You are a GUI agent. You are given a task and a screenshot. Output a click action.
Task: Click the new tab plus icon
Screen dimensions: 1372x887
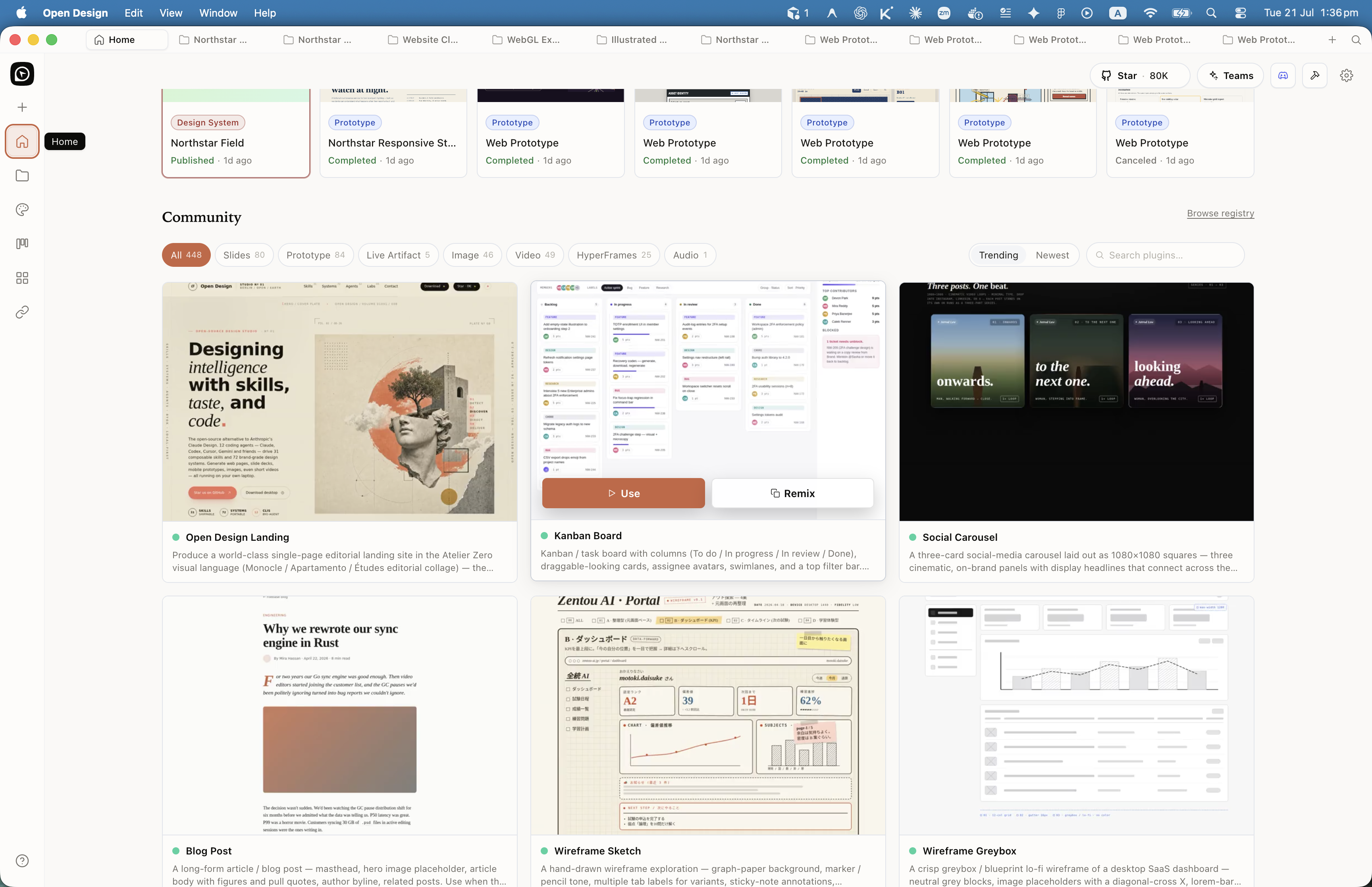(x=1332, y=40)
